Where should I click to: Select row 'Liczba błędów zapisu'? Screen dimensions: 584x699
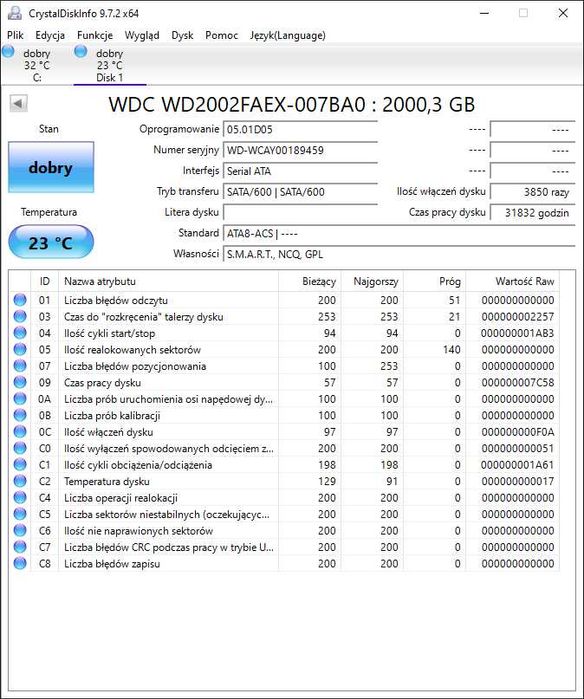point(284,563)
